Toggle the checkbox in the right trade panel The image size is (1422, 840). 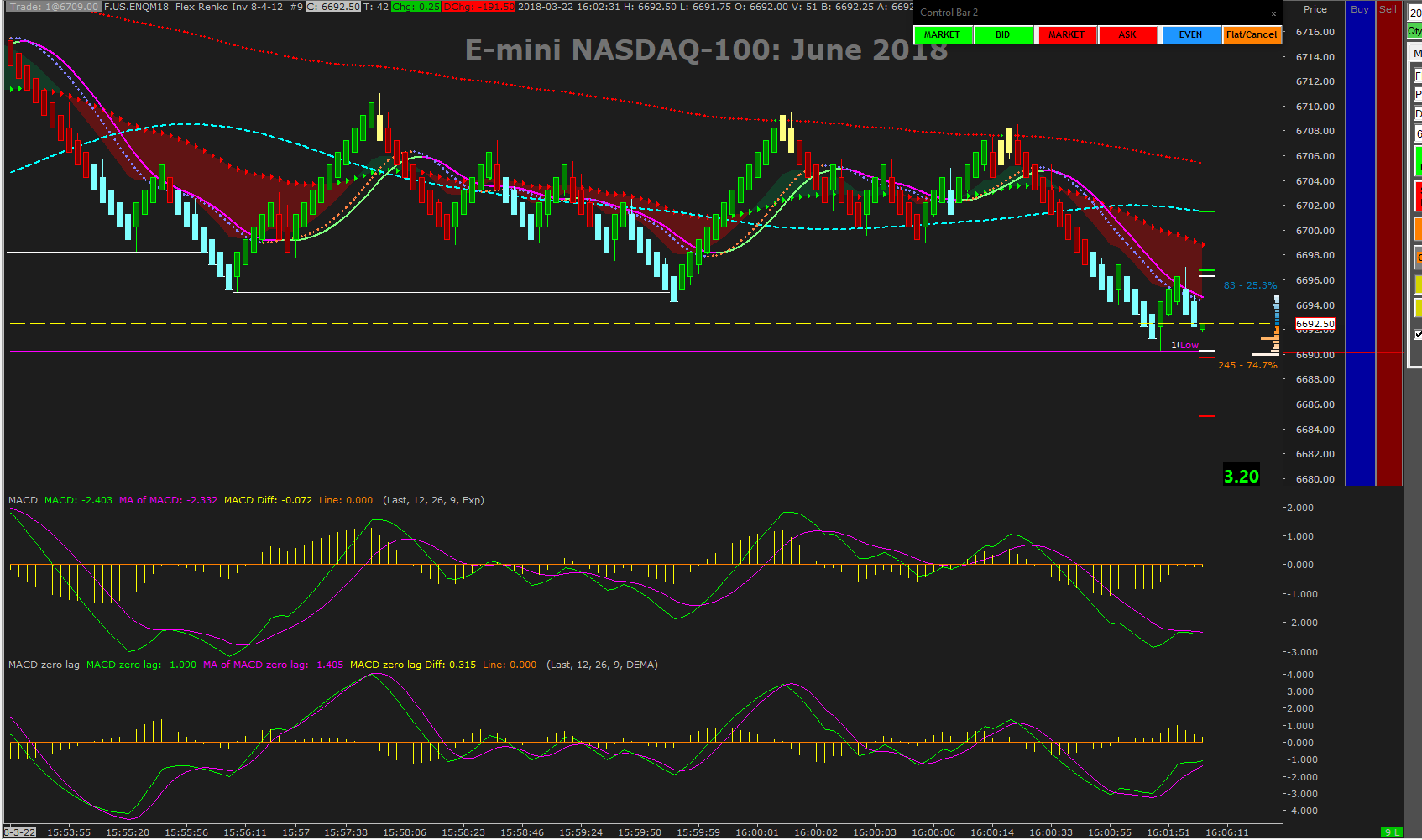coord(1418,334)
